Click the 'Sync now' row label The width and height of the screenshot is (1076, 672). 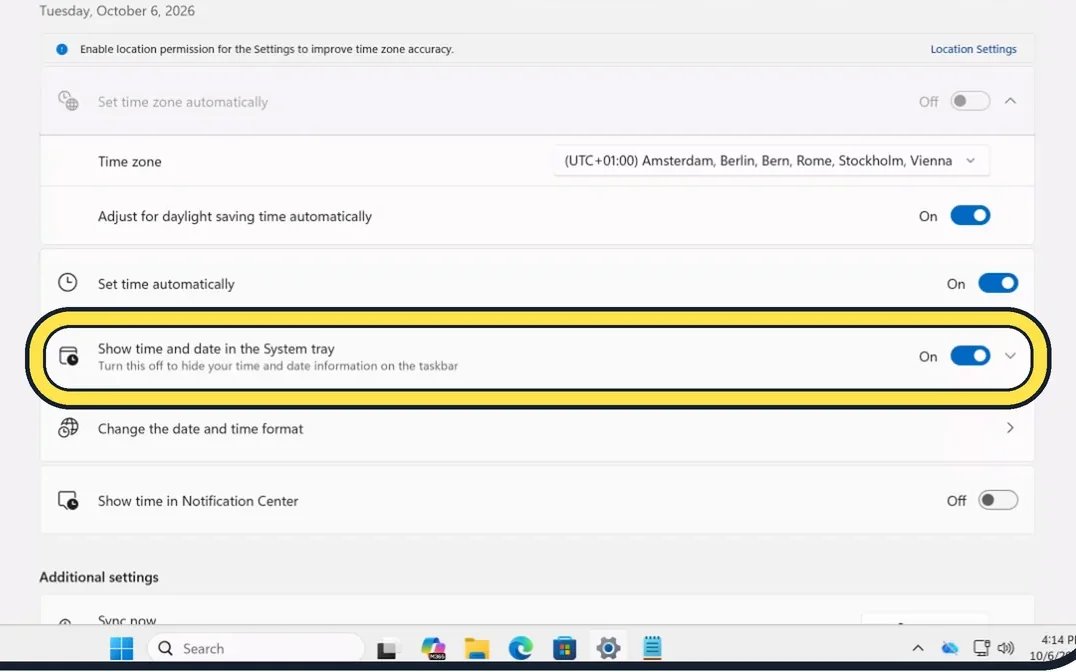pyautogui.click(x=127, y=619)
